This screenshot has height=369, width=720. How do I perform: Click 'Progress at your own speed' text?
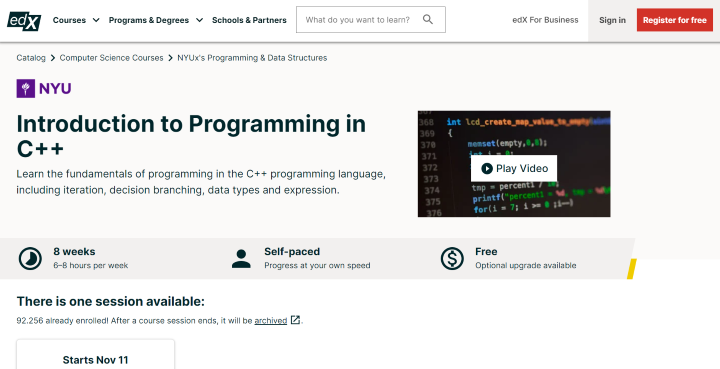317,265
